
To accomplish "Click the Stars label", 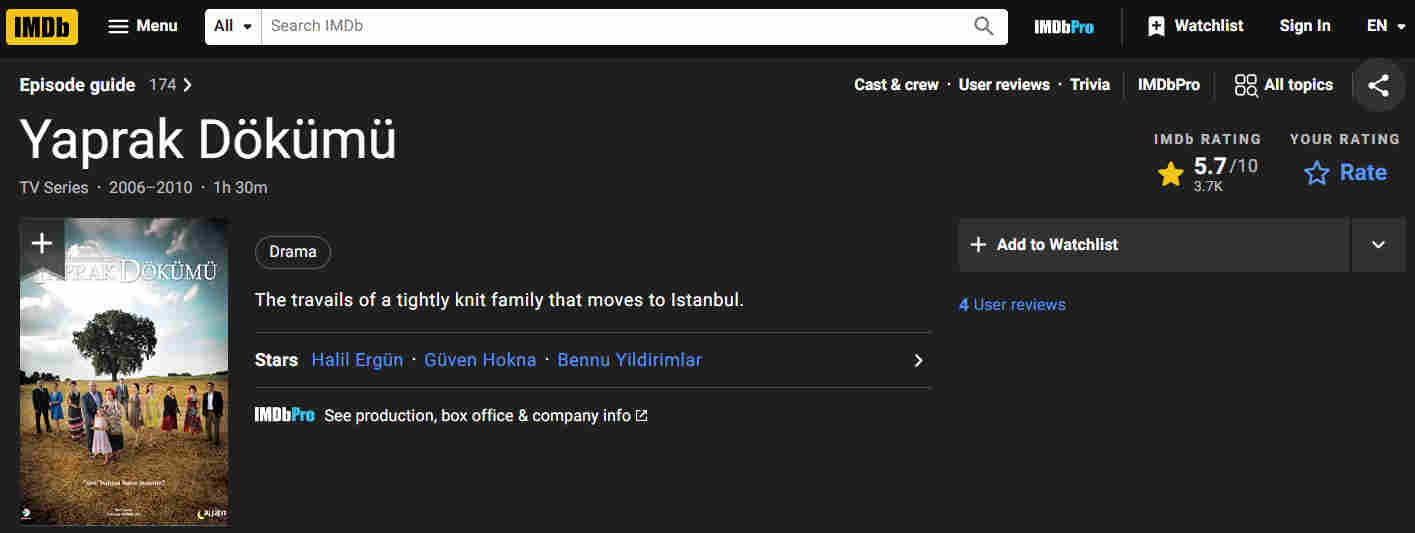I will coord(276,360).
